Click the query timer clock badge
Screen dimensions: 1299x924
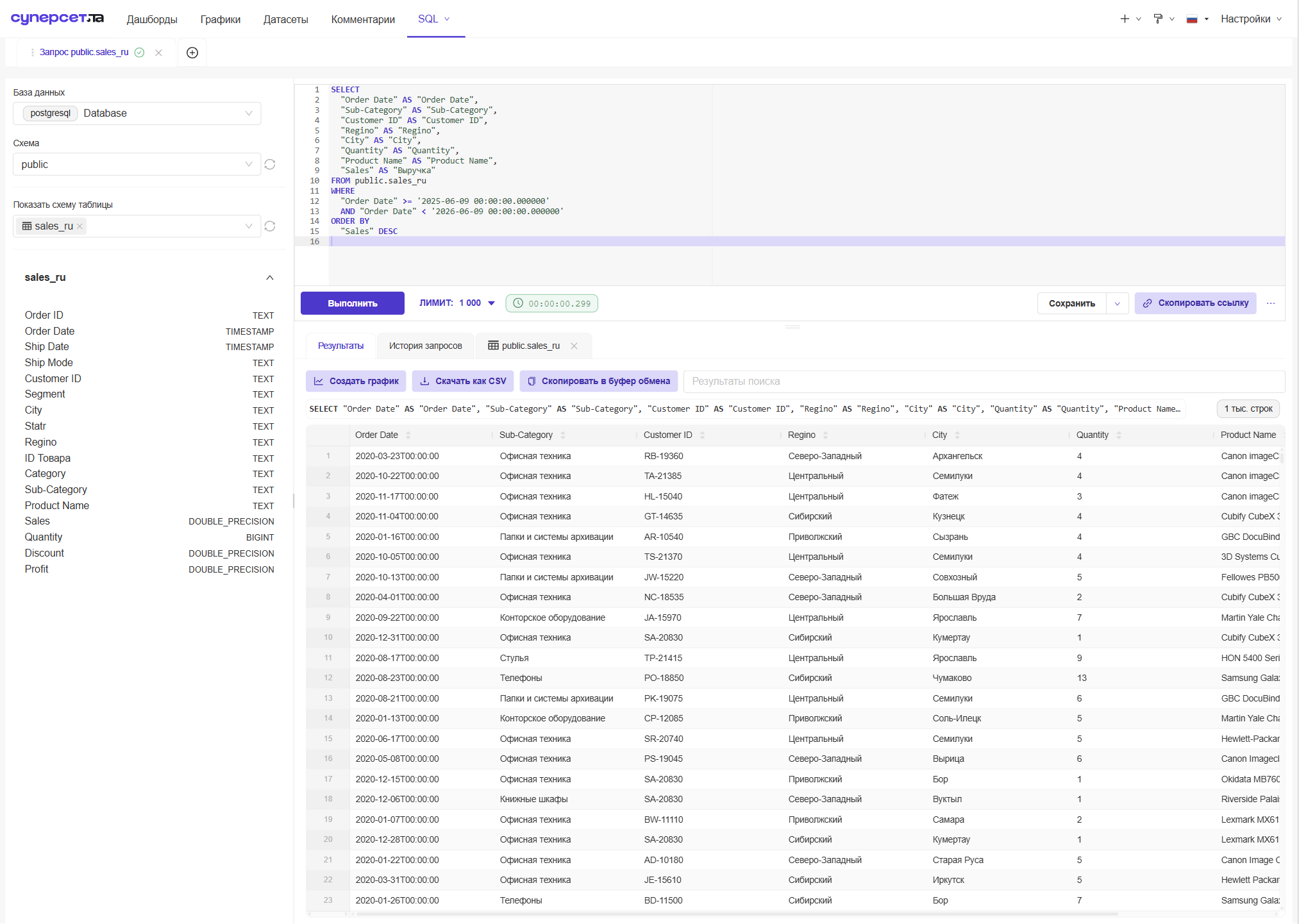pos(552,303)
